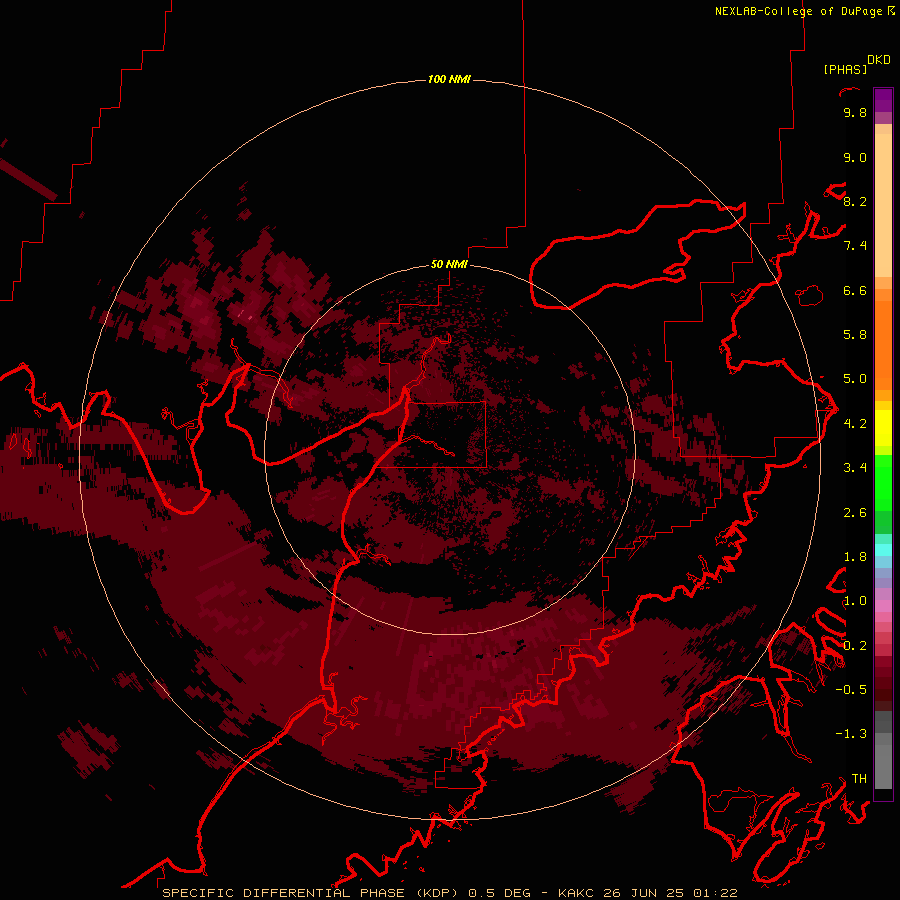The height and width of the screenshot is (900, 900).
Task: Click the cyan segment of the color bar
Action: pyautogui.click(x=883, y=550)
